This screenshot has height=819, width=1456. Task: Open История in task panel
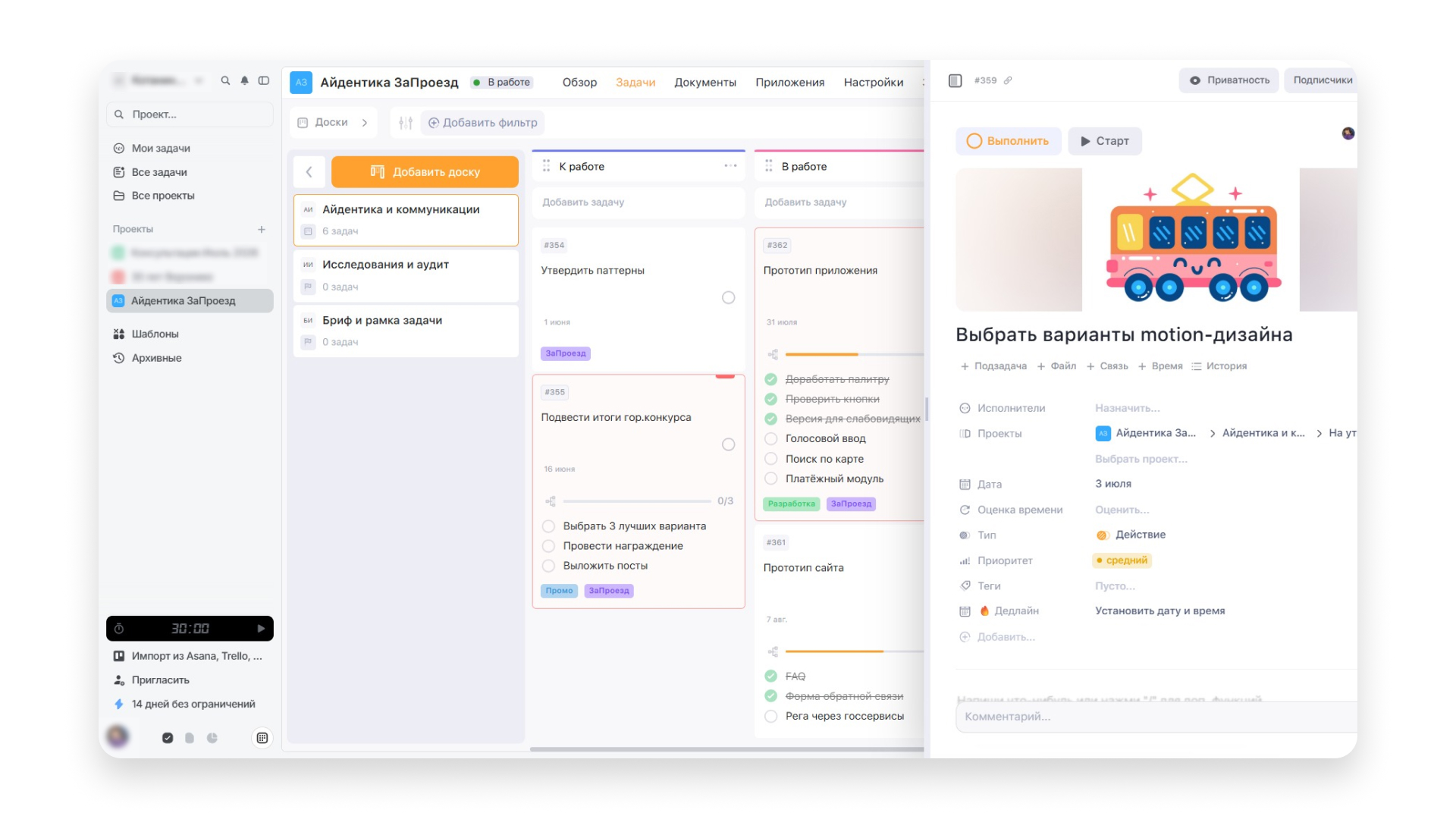point(1219,366)
